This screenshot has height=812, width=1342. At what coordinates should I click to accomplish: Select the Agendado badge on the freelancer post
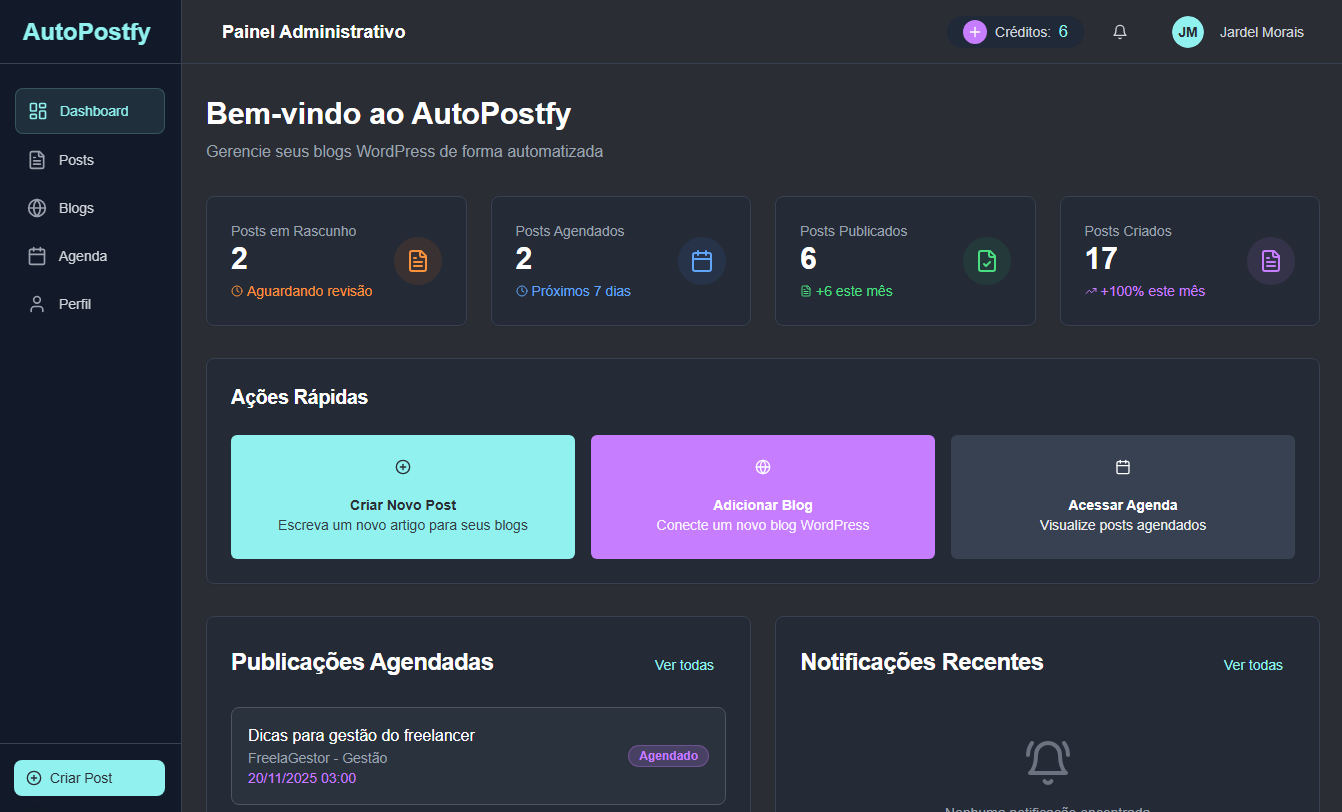click(x=668, y=756)
